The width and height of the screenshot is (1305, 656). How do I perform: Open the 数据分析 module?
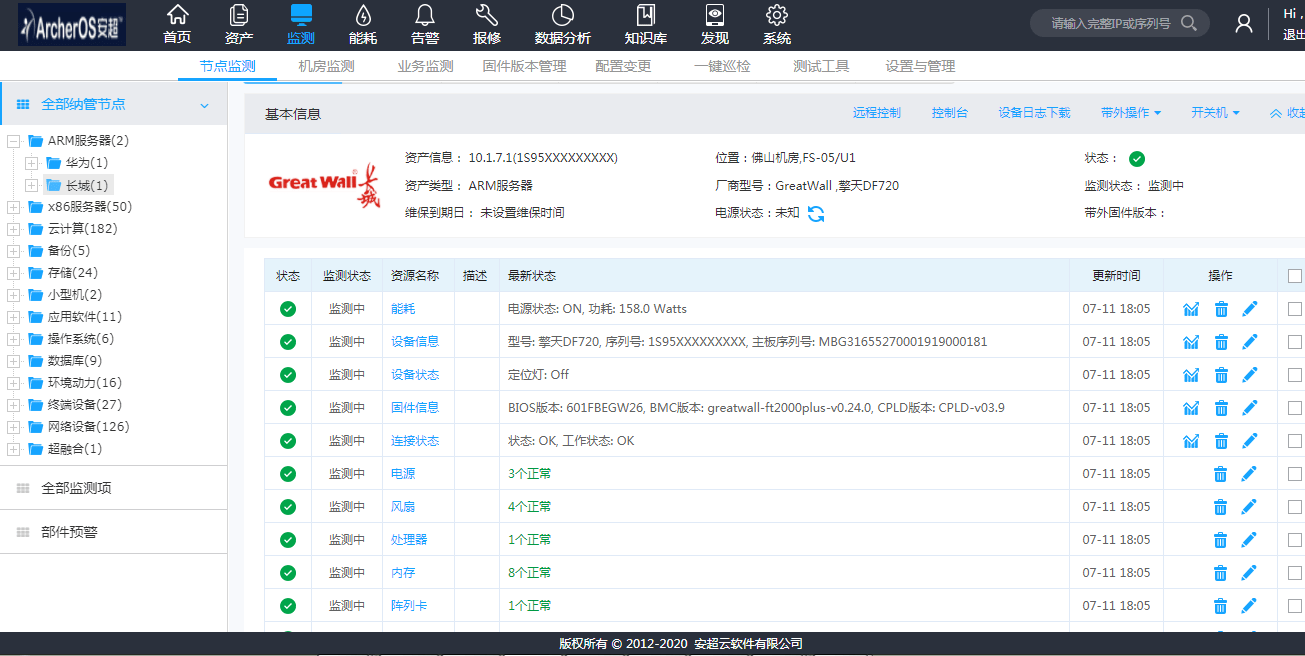tap(562, 24)
